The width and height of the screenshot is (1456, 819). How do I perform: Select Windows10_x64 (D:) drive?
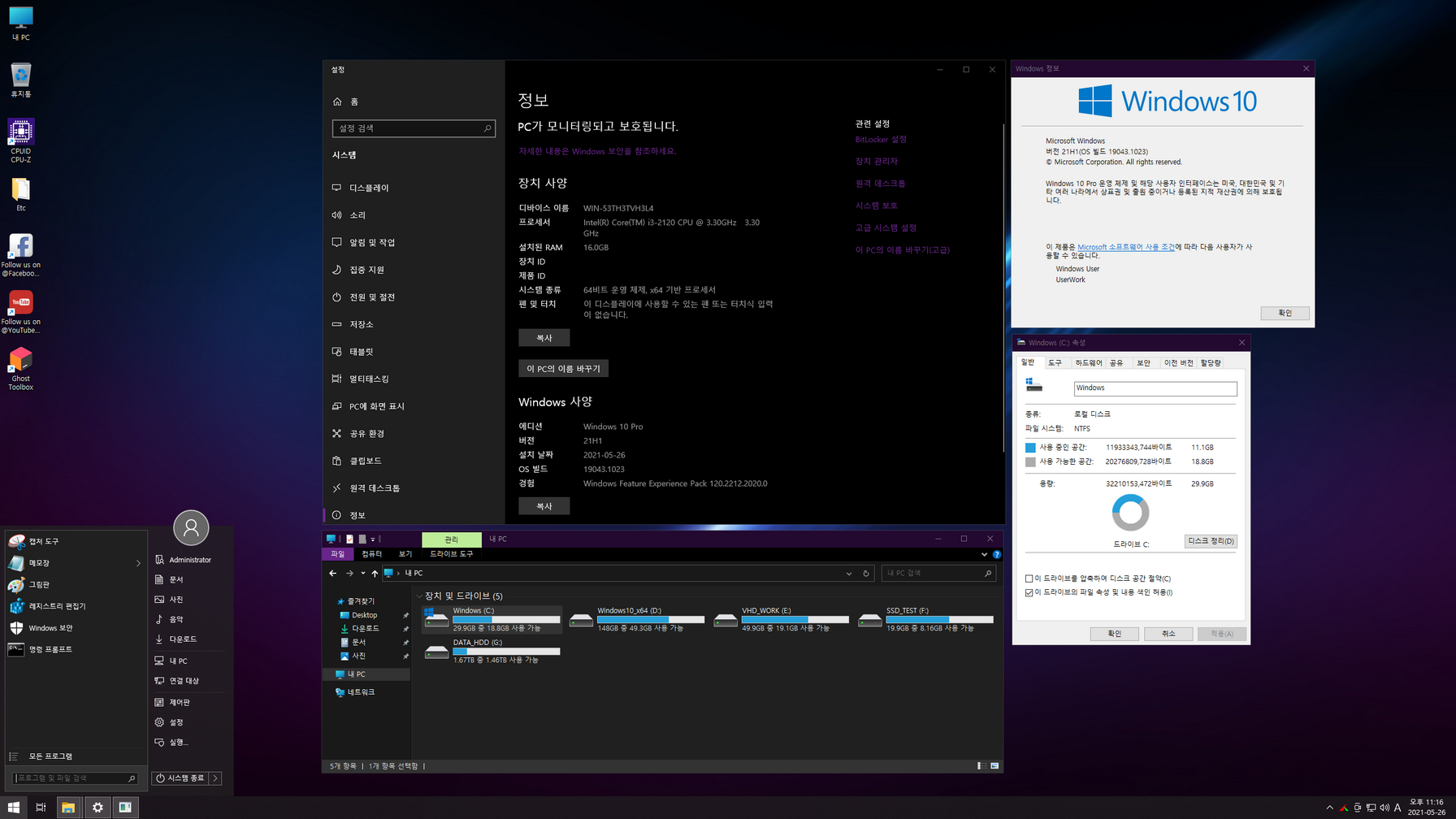point(637,619)
